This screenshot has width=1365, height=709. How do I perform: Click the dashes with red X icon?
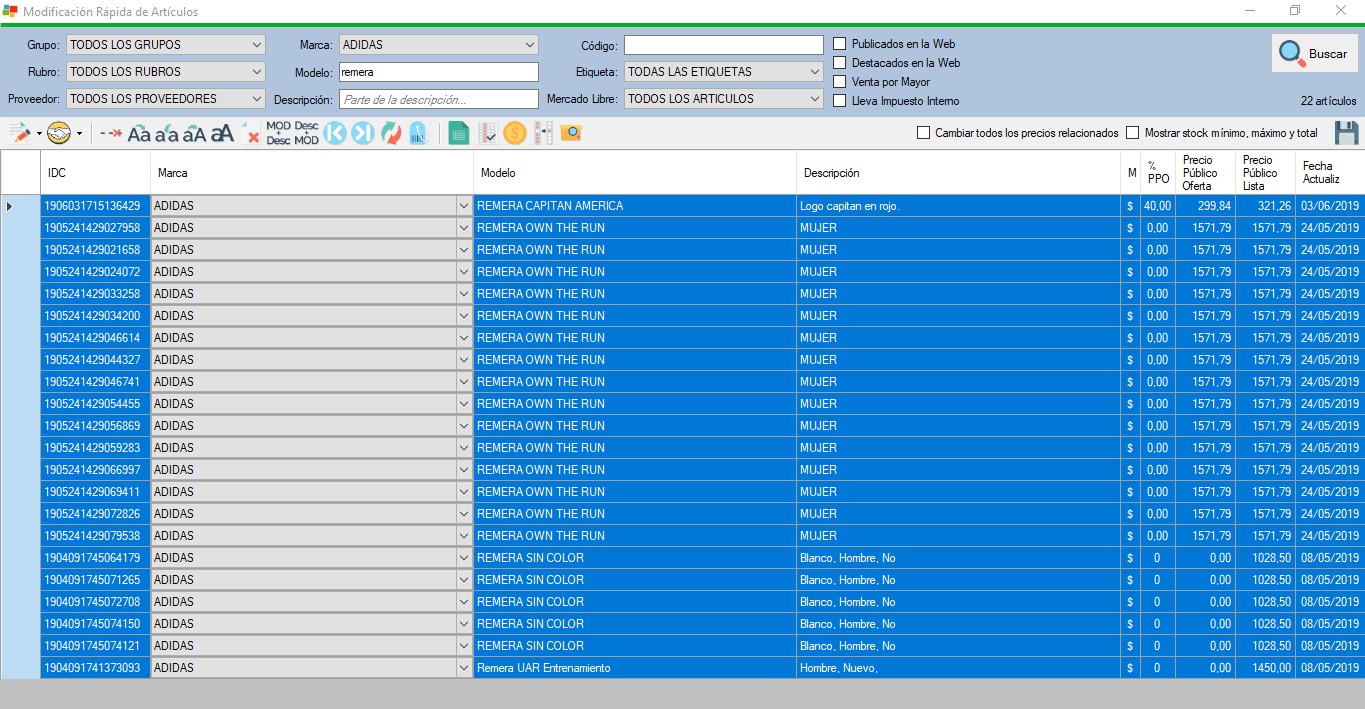(x=111, y=133)
